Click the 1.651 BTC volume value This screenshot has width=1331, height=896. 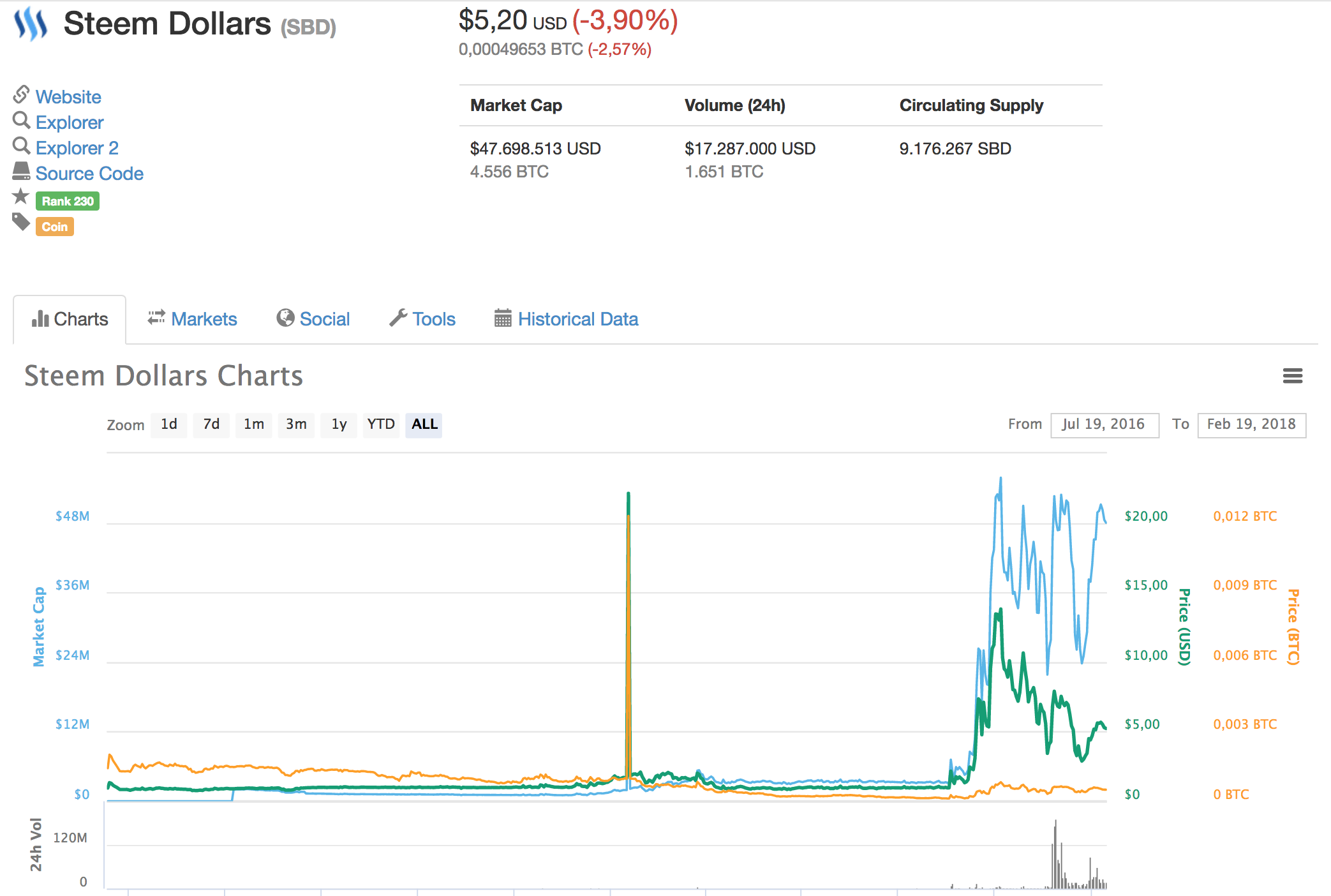pyautogui.click(x=724, y=172)
